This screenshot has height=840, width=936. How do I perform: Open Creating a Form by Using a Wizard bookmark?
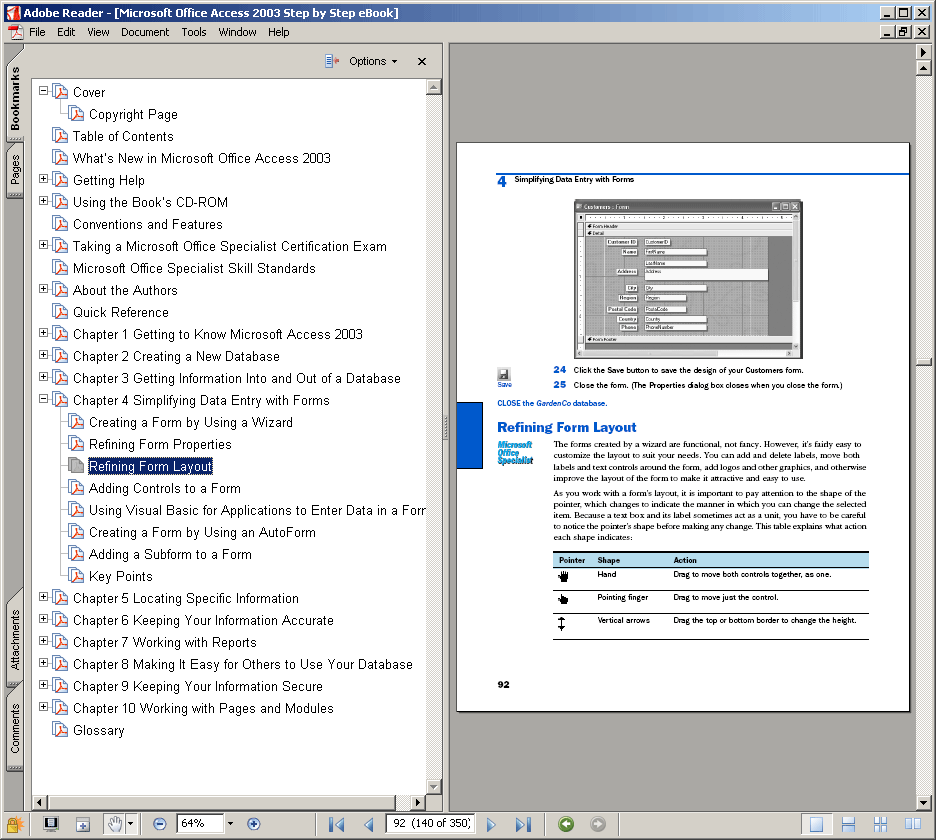[x=191, y=422]
